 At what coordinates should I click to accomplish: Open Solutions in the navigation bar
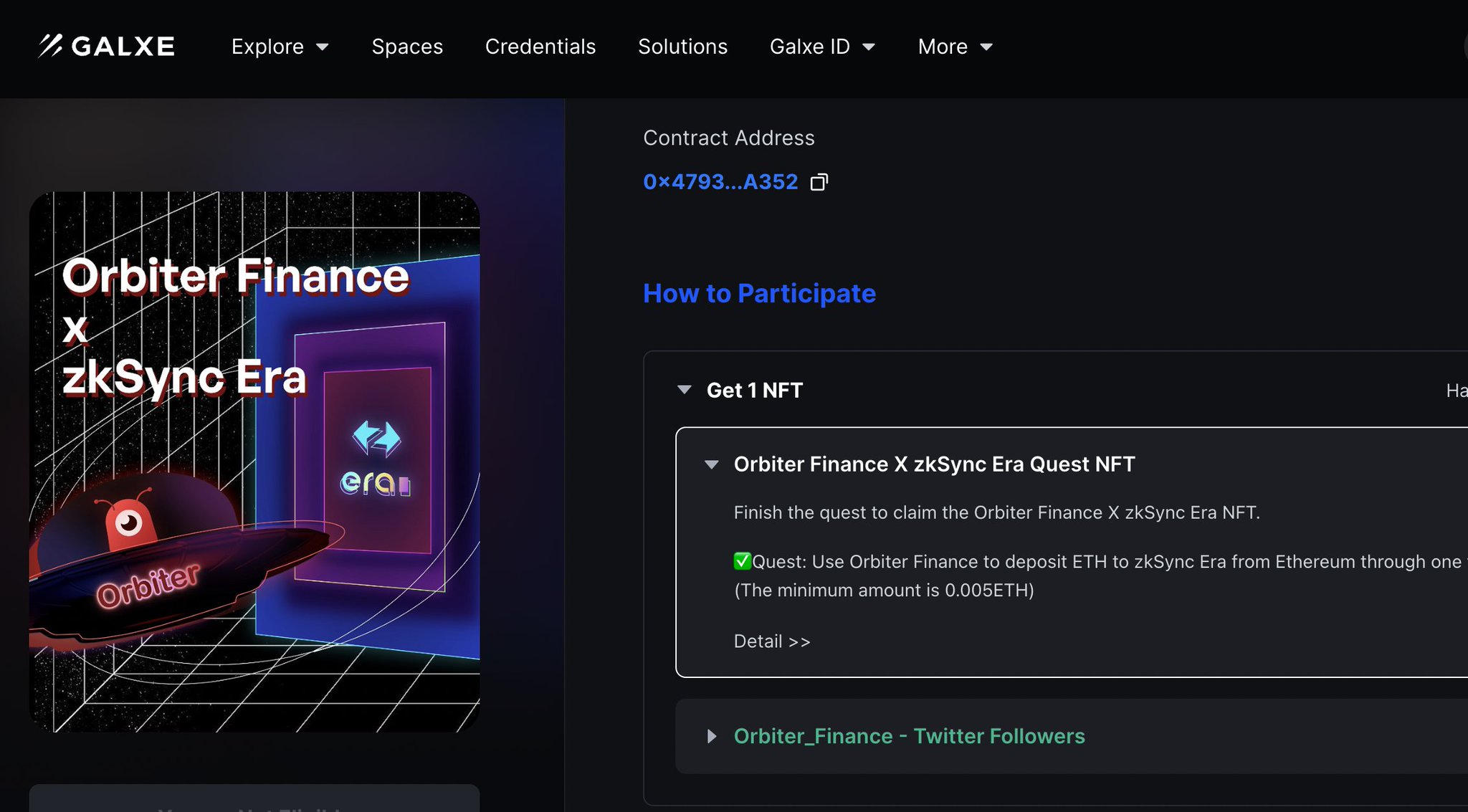pos(682,47)
